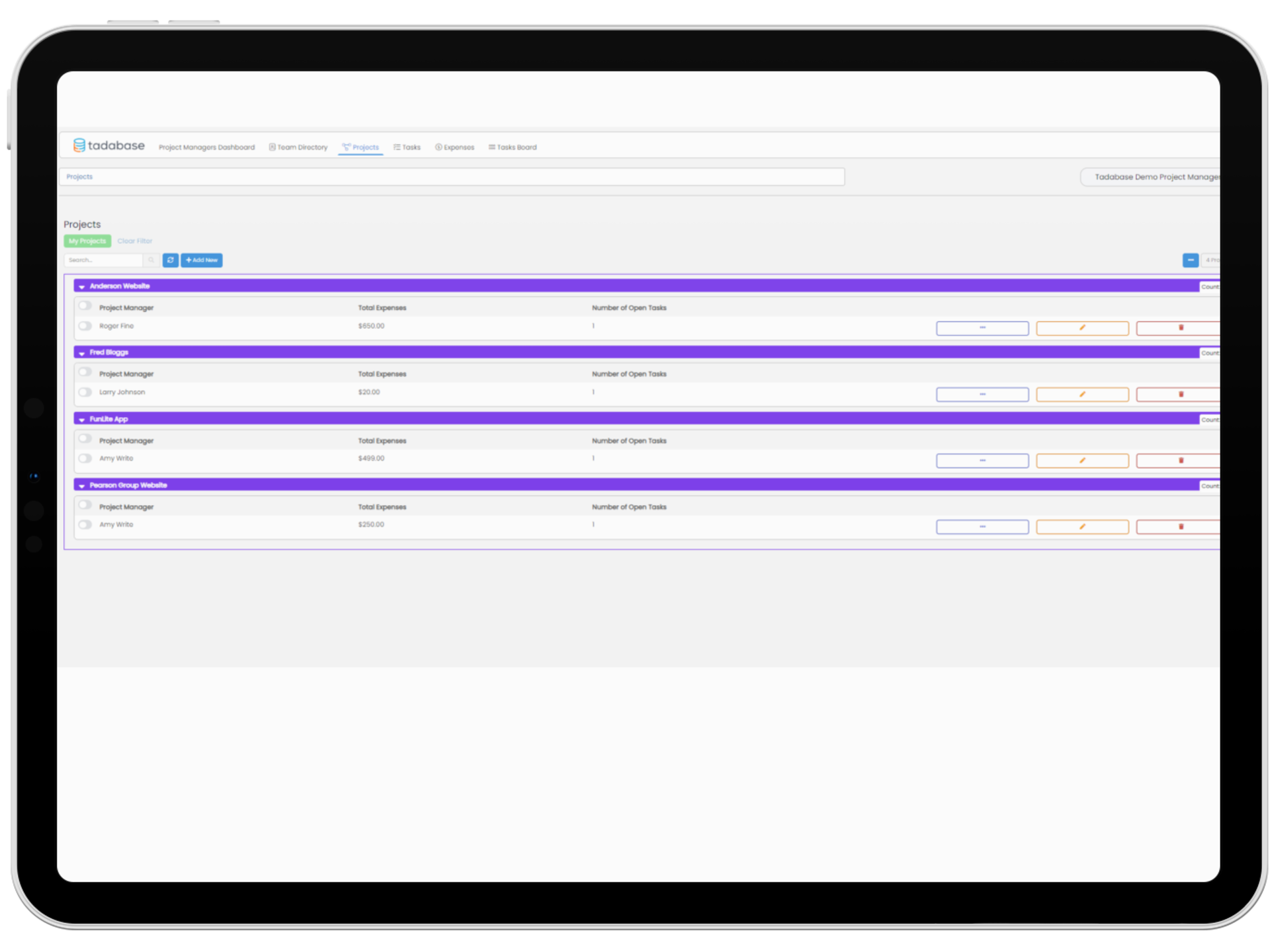
Task: Open the Tasks tab
Action: point(407,147)
